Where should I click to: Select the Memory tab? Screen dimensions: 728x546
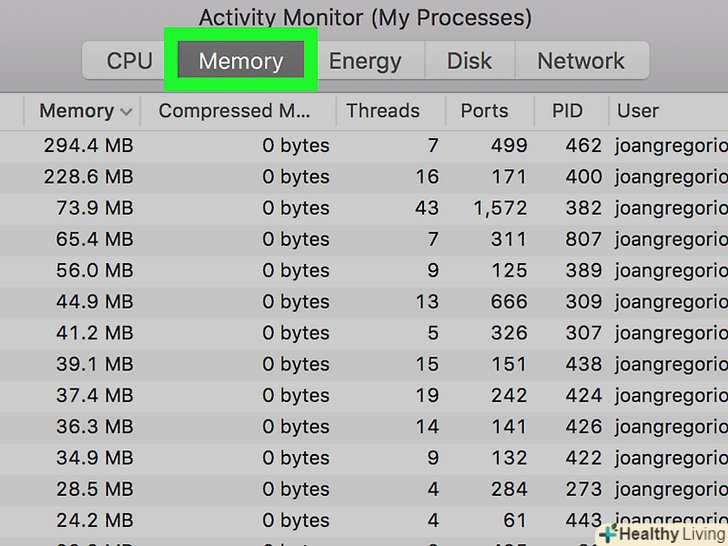click(x=241, y=61)
